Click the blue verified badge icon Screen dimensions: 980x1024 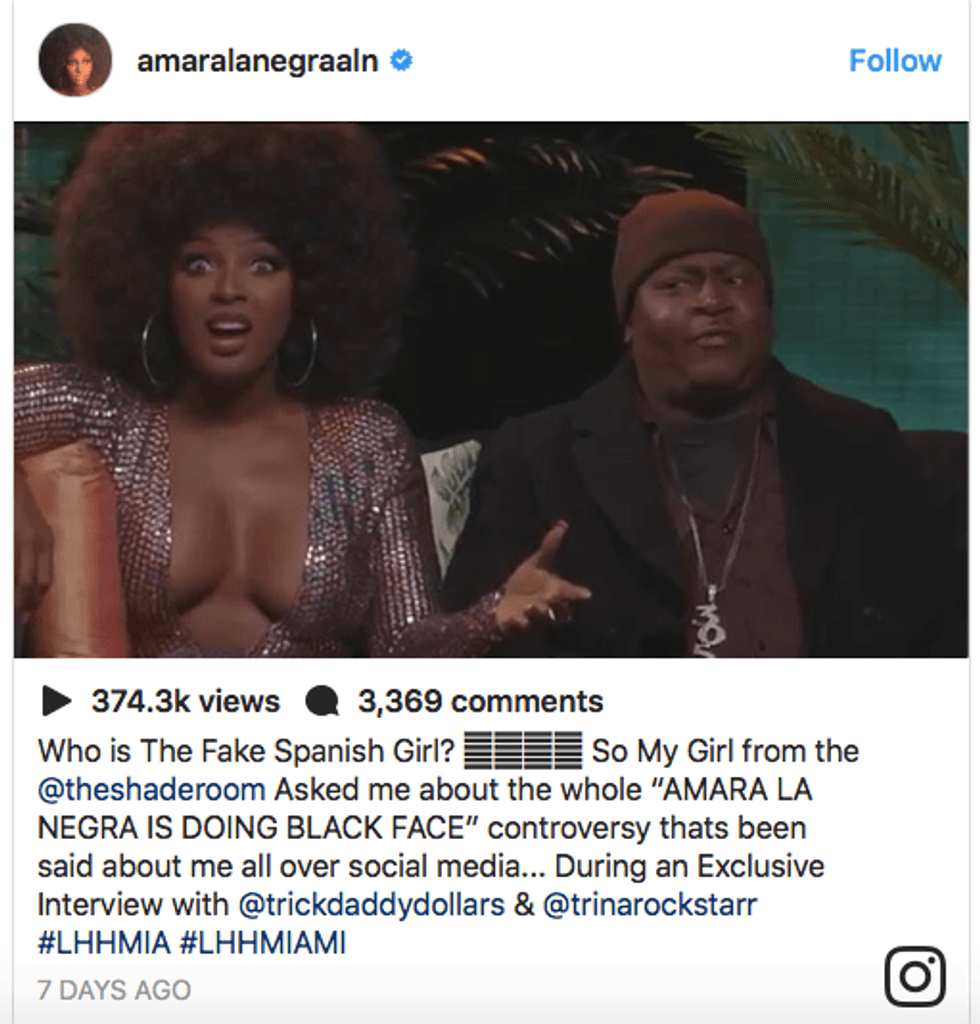pyautogui.click(x=401, y=61)
